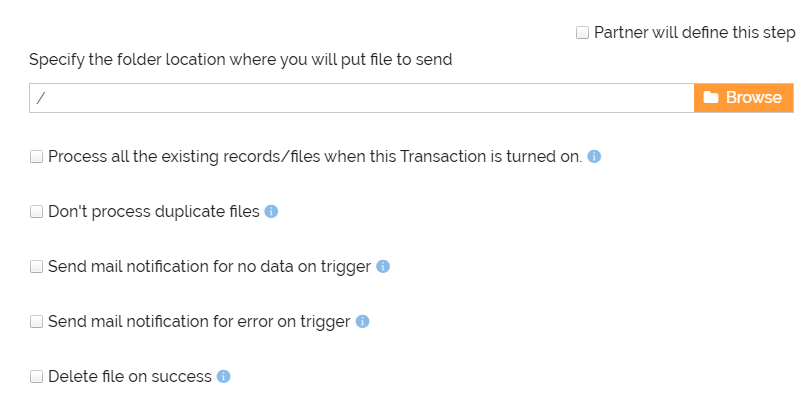Click the 'Partner will define this step' label text
This screenshot has width=810, height=394.
(694, 33)
